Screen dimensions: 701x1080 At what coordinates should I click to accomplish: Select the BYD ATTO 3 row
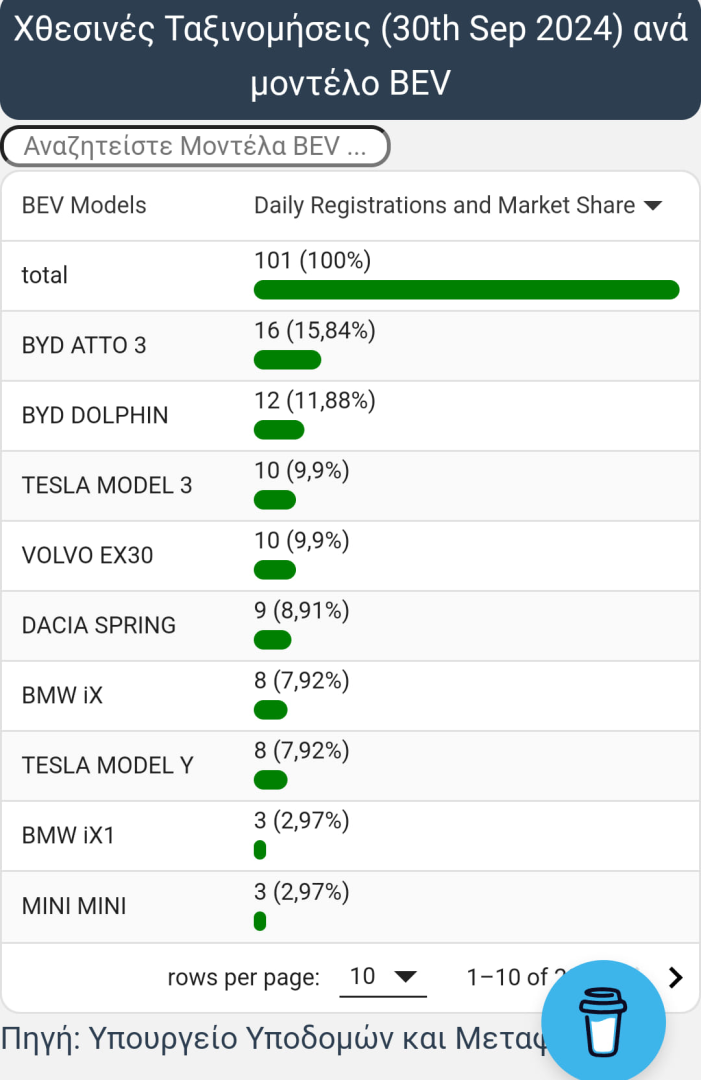coord(84,346)
